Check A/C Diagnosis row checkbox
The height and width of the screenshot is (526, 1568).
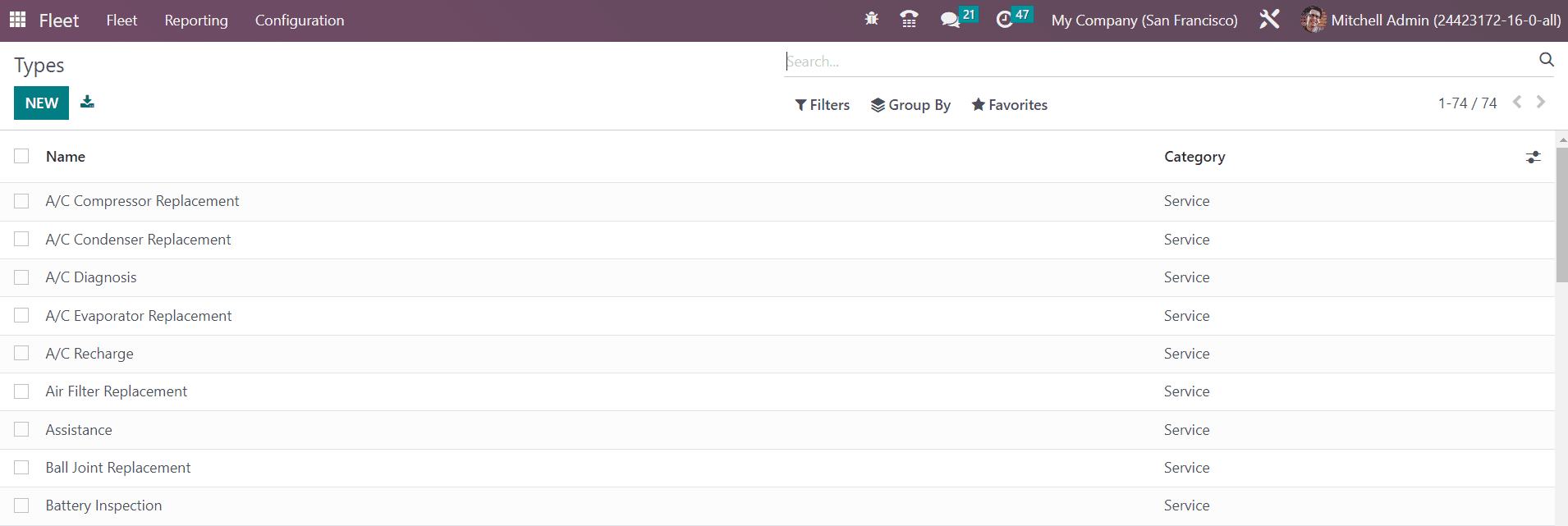click(x=21, y=277)
